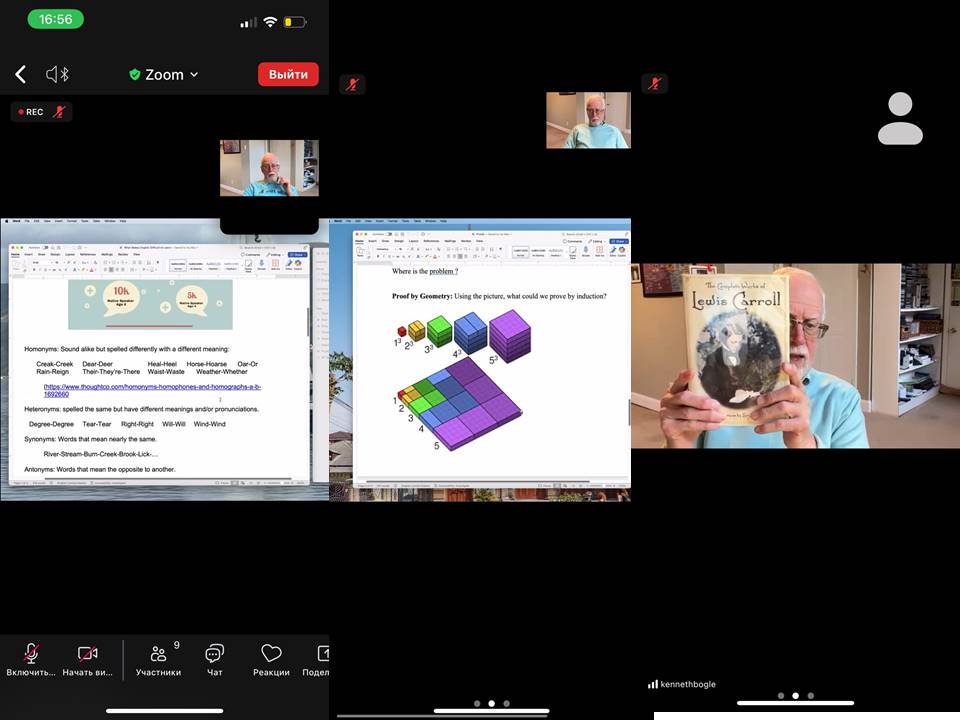
Task: Turn on camera with Начать видео
Action: tap(87, 660)
